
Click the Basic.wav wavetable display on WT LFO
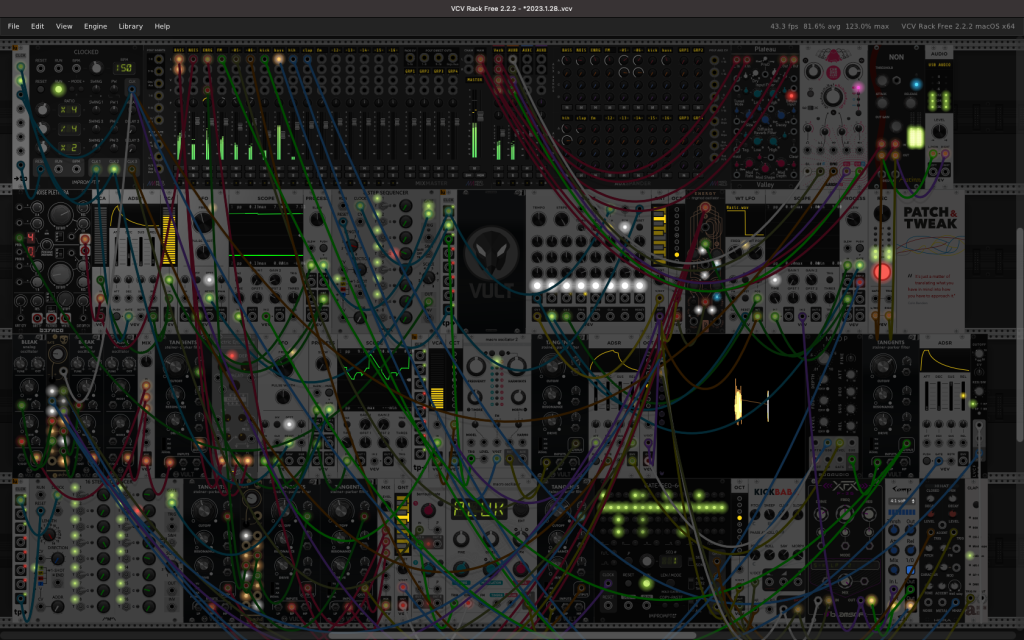(x=744, y=221)
